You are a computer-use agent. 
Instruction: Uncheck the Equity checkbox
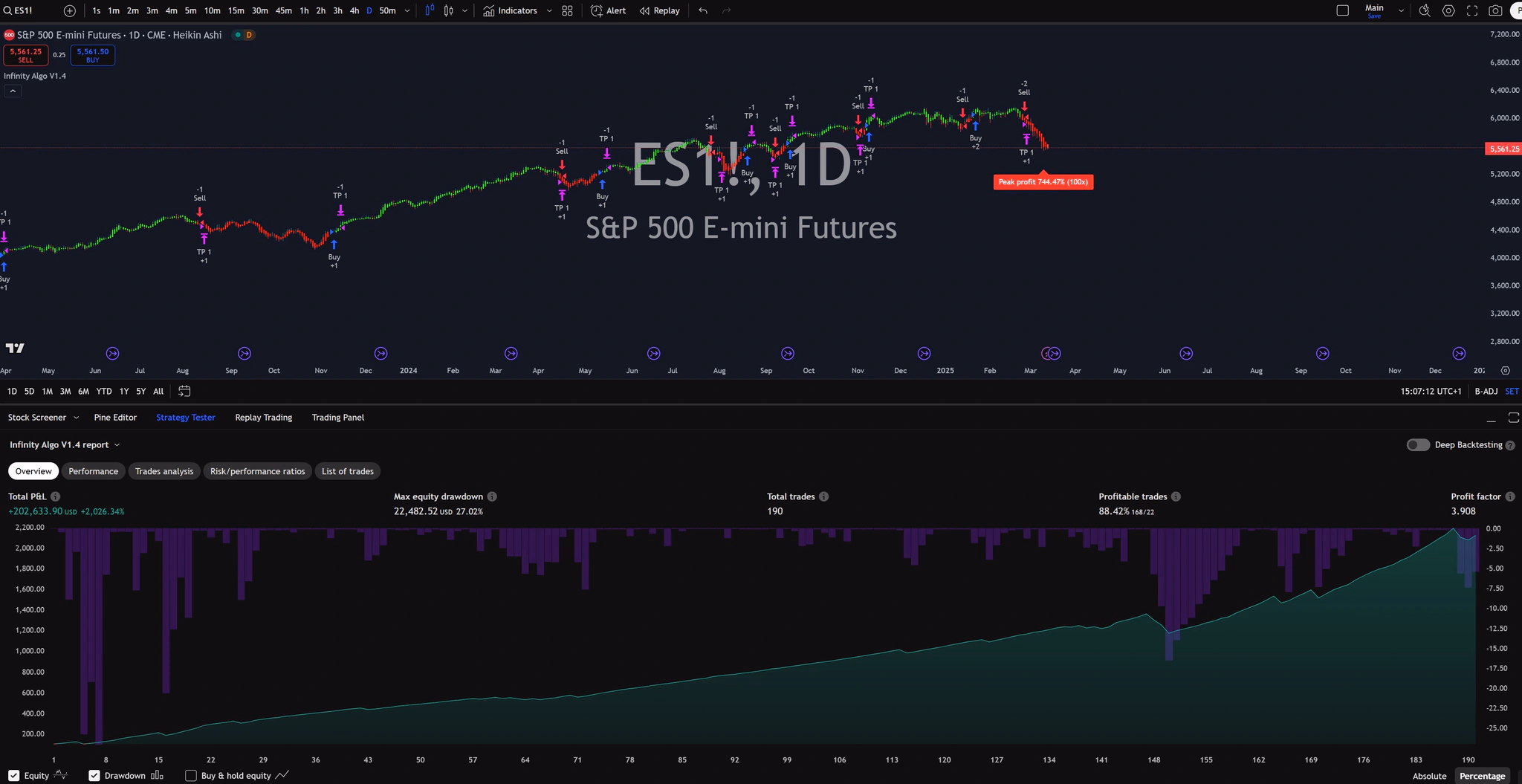[14, 775]
